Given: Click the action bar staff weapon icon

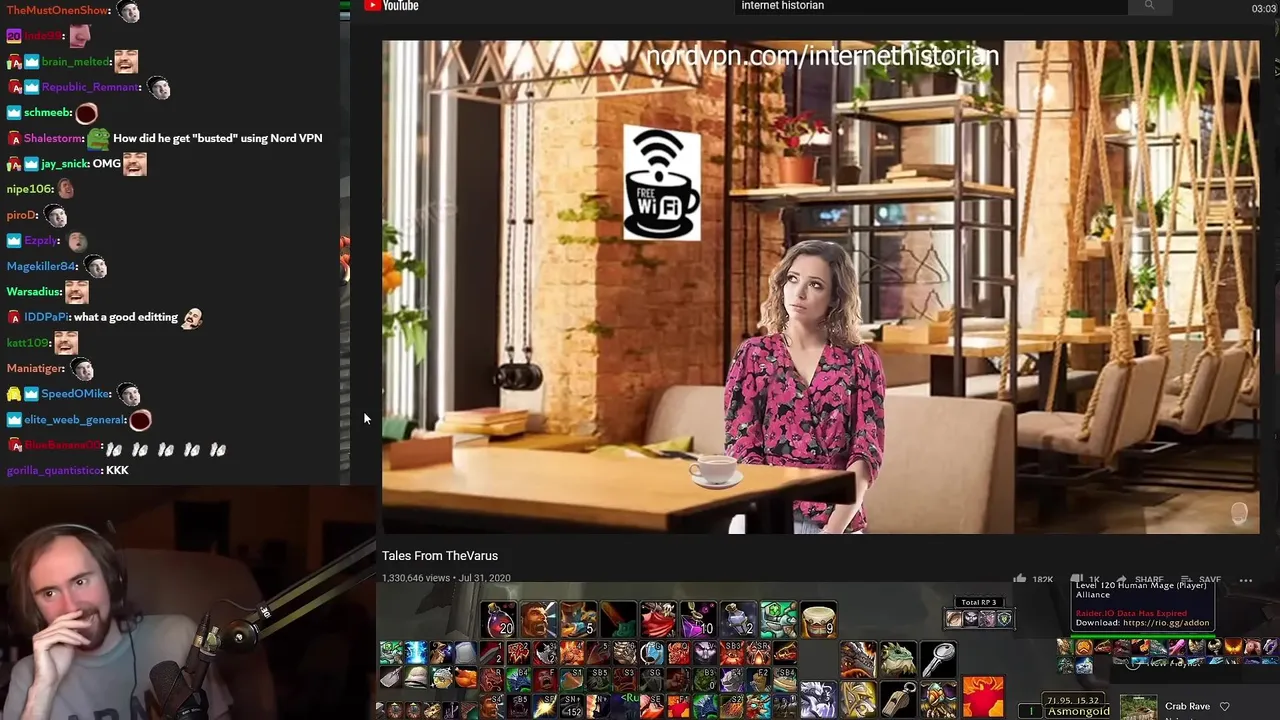Looking at the screenshot, I should click(x=618, y=620).
